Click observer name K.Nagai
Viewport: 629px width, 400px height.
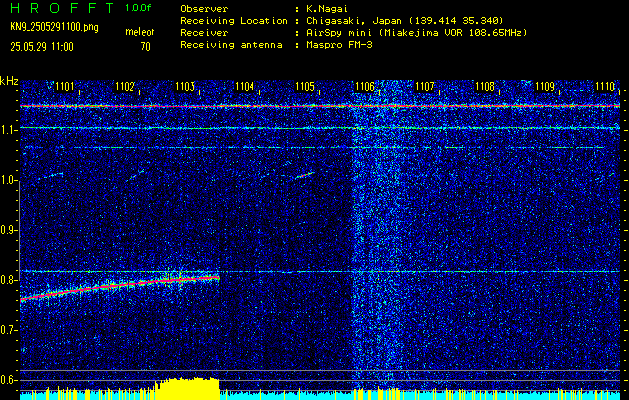(325, 8)
